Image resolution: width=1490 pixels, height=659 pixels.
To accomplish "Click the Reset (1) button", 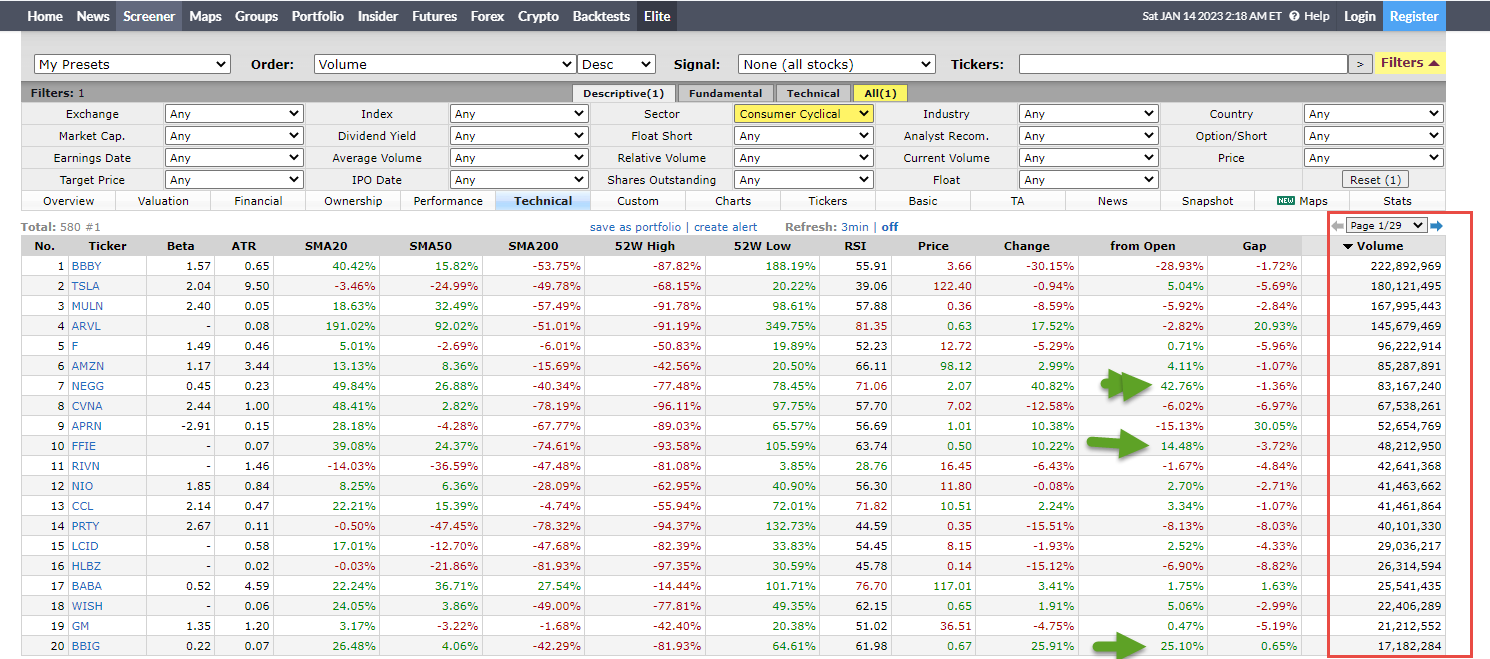I will 1377,180.
